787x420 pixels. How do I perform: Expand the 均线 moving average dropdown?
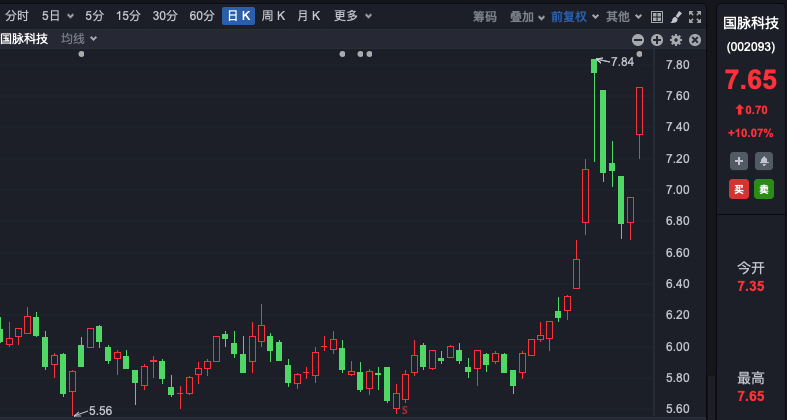[x=79, y=39]
